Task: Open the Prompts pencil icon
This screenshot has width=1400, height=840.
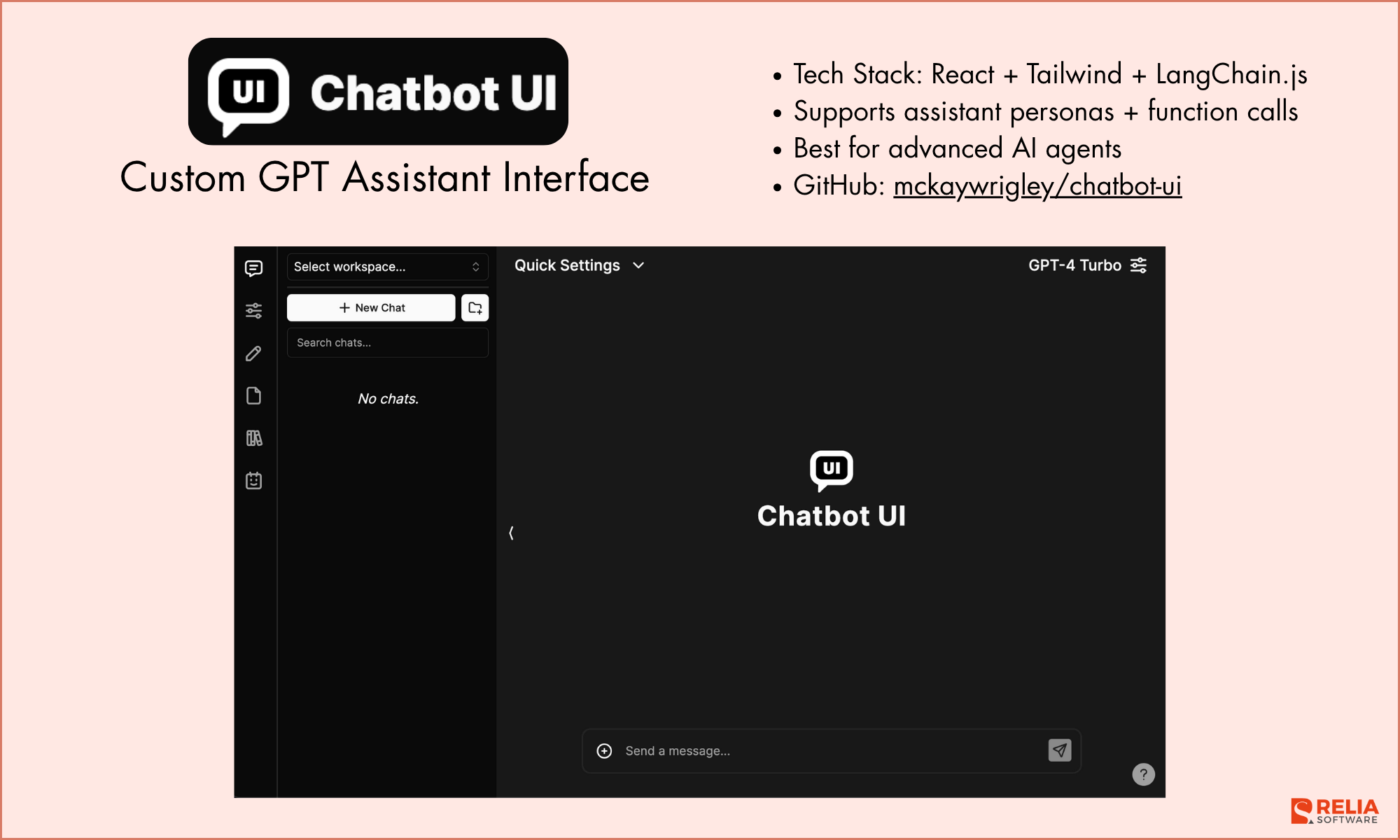Action: coord(254,353)
